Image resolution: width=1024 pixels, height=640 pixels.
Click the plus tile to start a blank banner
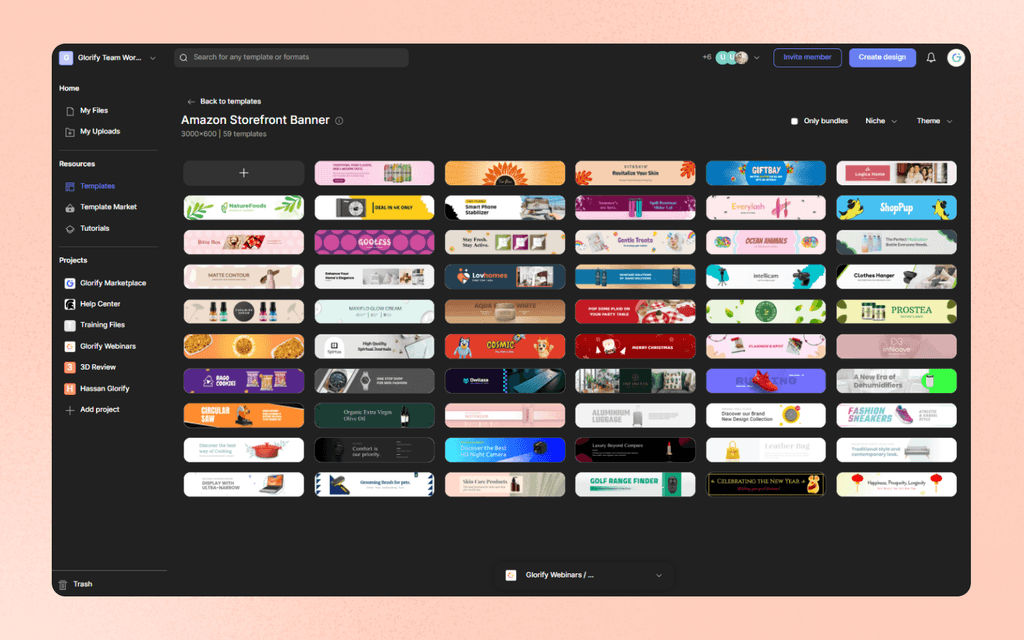(243, 172)
